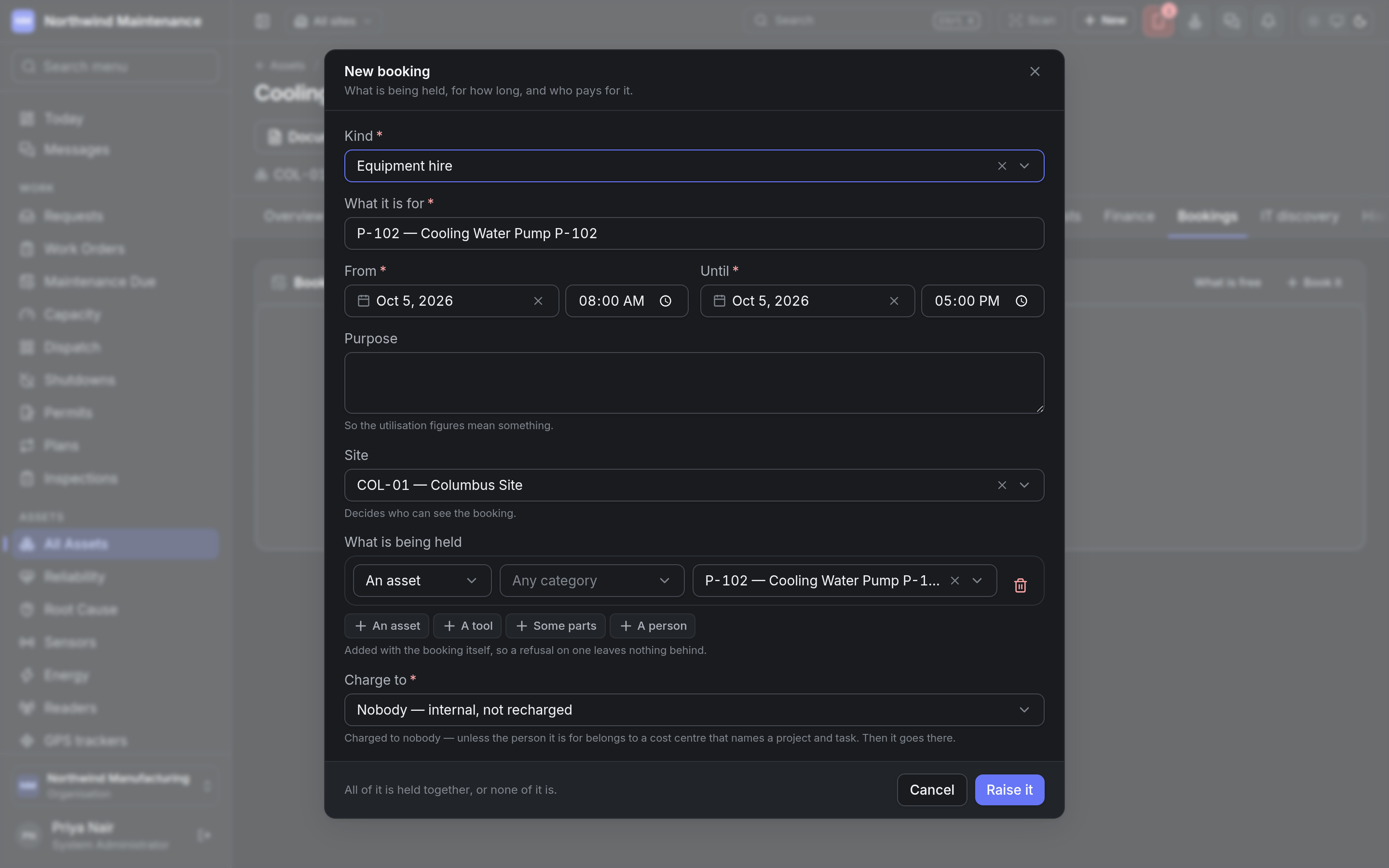The height and width of the screenshot is (868, 1389).
Task: Click the Purpose text area
Action: click(694, 382)
